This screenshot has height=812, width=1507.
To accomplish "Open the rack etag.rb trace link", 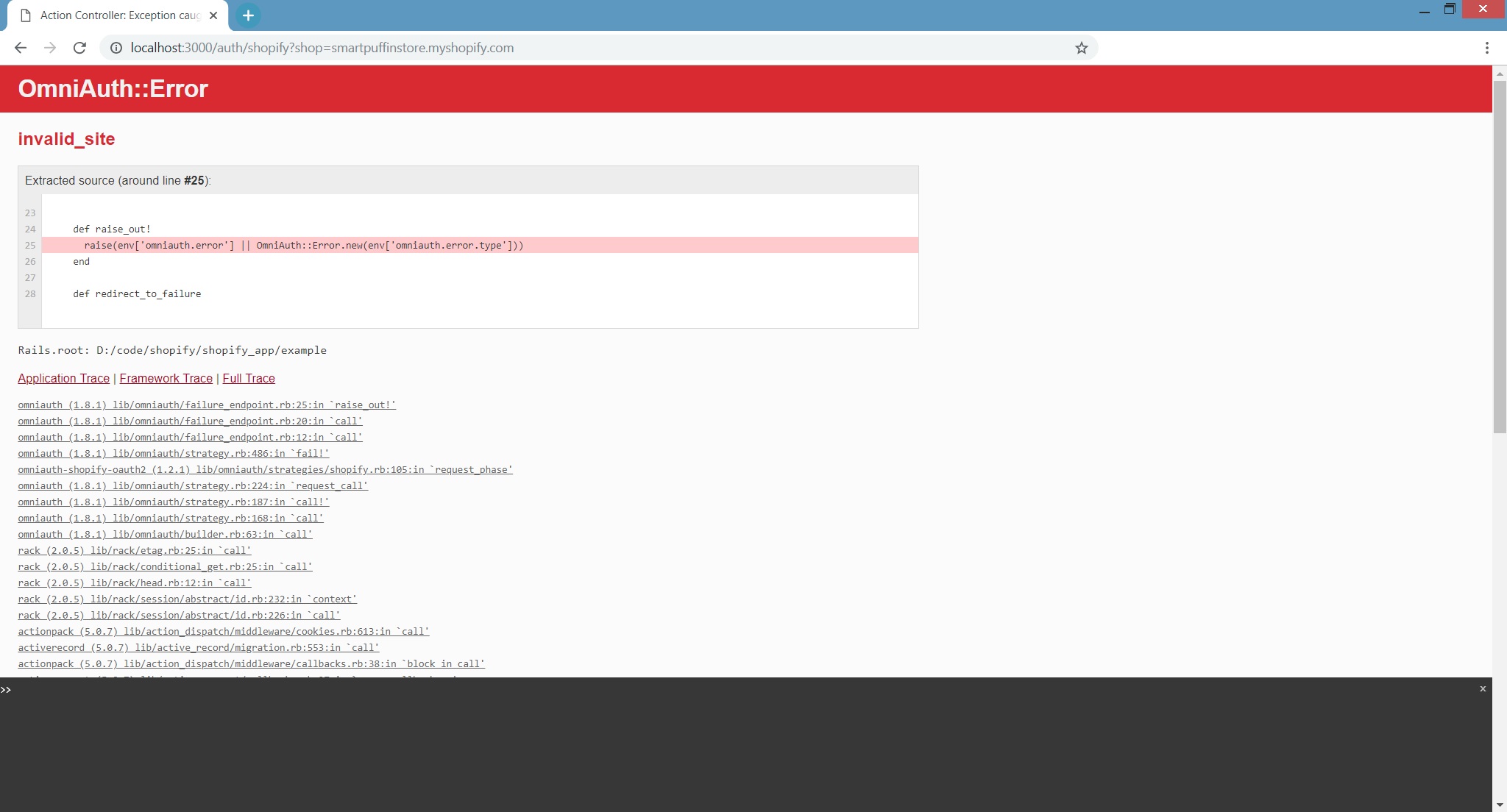I will tap(133, 550).
